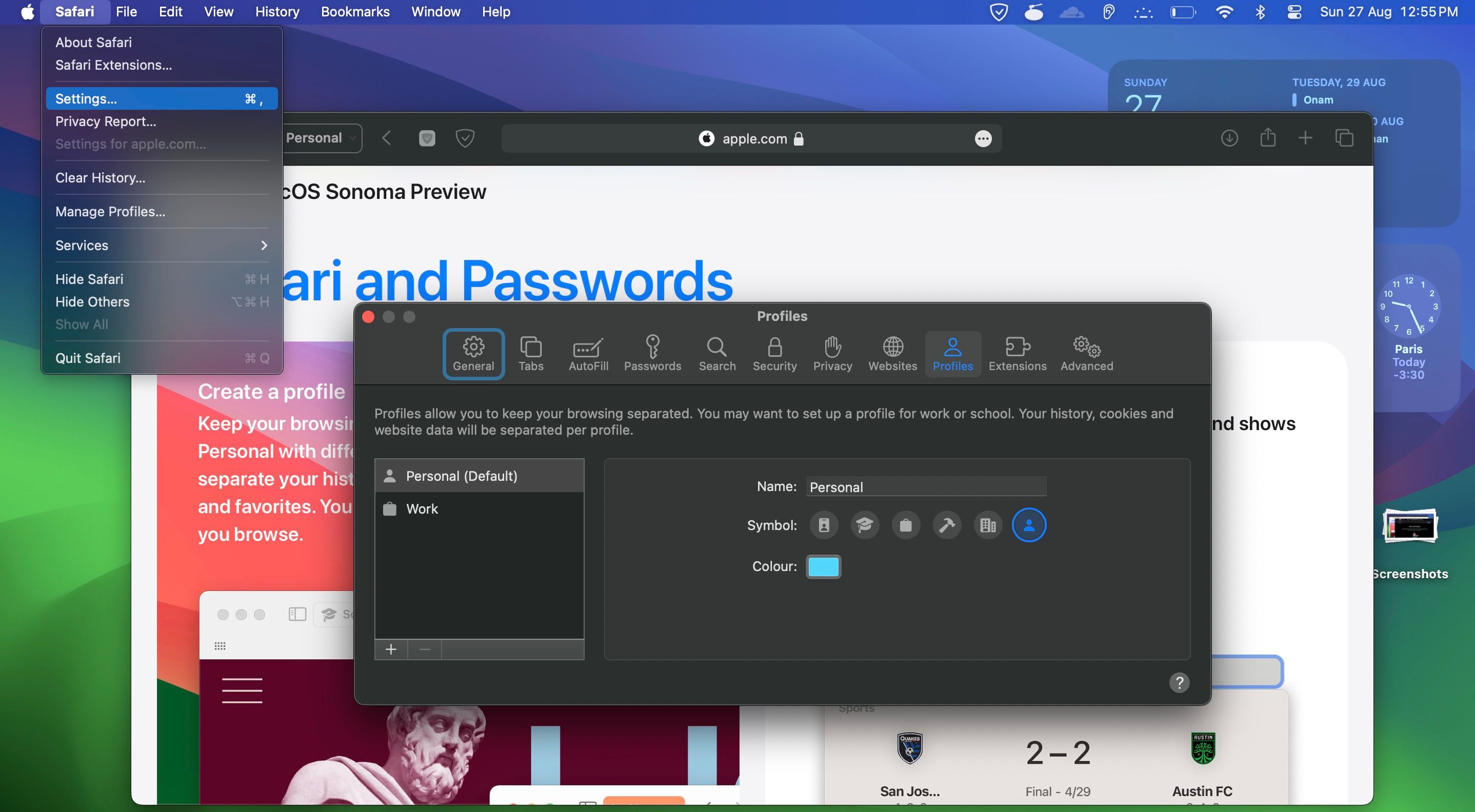Open the Privacy settings pane
Screen dimensions: 1475x812
832,354
